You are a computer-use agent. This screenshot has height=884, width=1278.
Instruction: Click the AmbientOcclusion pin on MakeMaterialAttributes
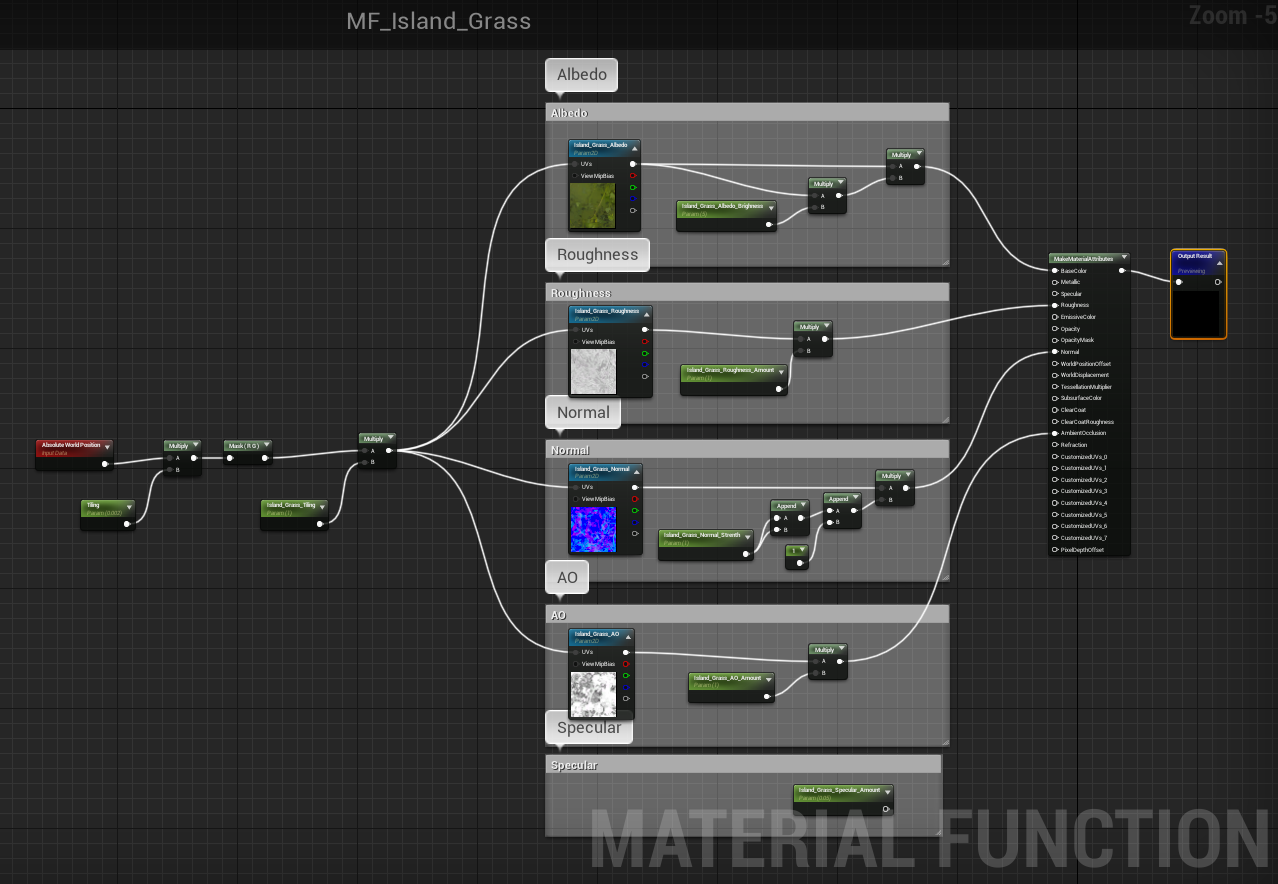click(1055, 433)
